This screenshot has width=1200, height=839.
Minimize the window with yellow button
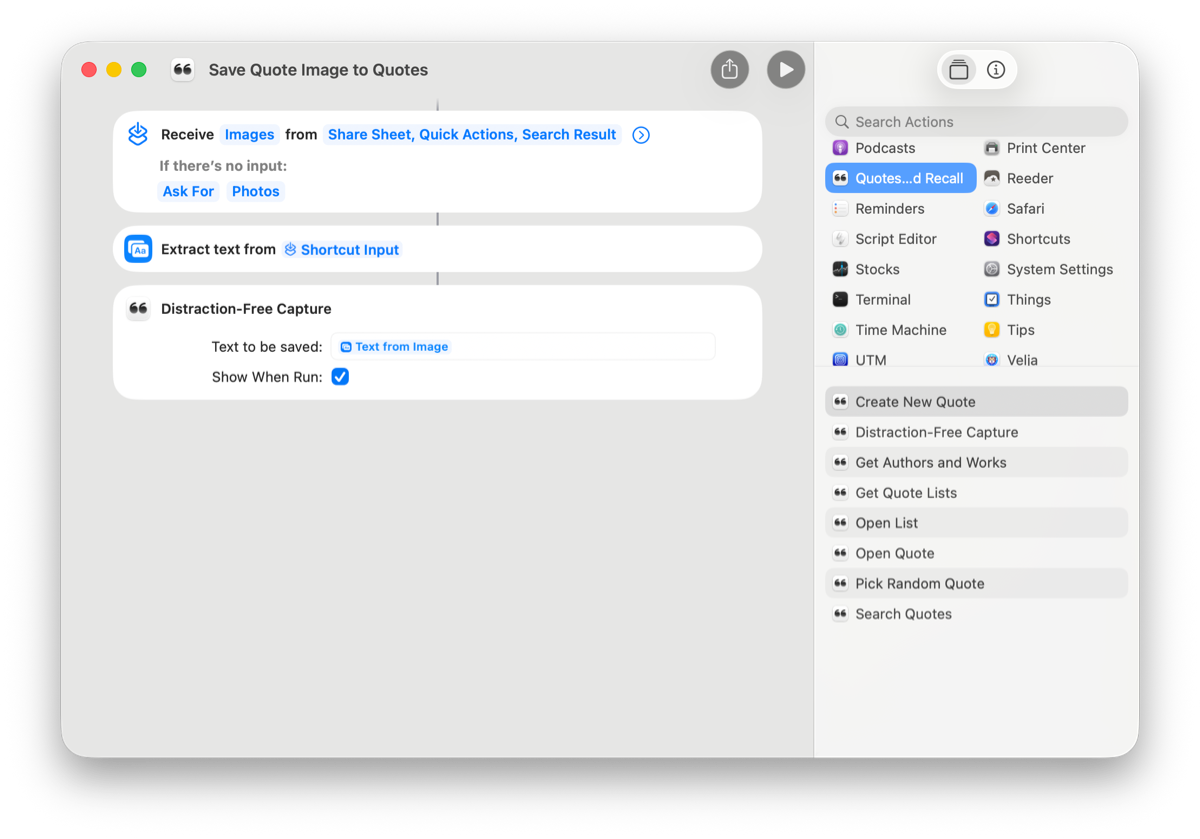(114, 70)
